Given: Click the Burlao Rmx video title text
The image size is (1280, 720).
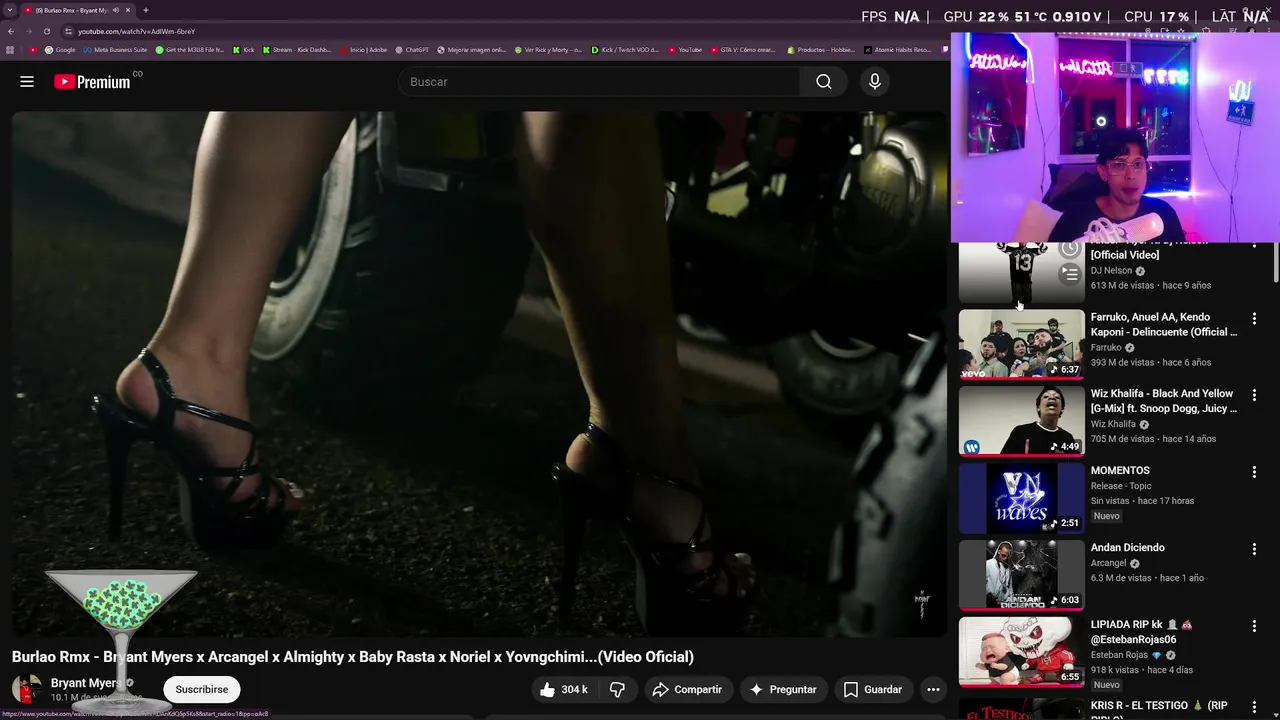Looking at the screenshot, I should [x=353, y=657].
